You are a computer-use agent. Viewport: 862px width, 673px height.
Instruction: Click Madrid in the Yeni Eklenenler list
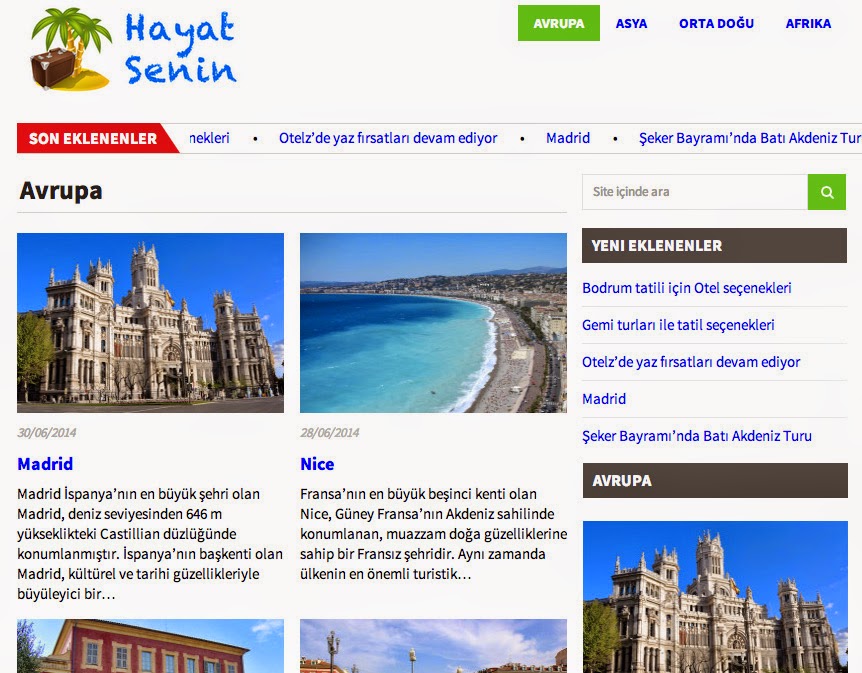(x=604, y=399)
